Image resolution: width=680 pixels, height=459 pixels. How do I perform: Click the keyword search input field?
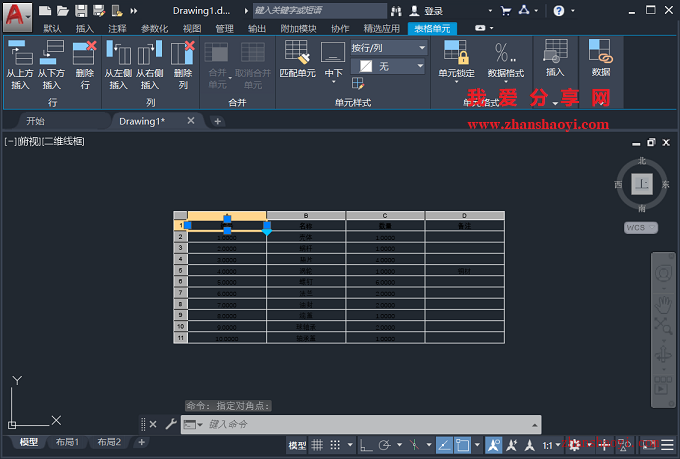pyautogui.click(x=320, y=10)
